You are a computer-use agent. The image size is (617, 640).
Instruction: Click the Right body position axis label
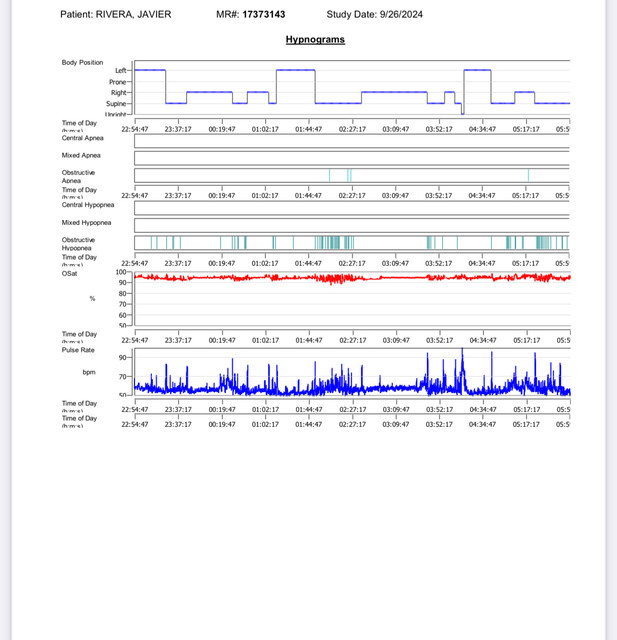click(118, 93)
